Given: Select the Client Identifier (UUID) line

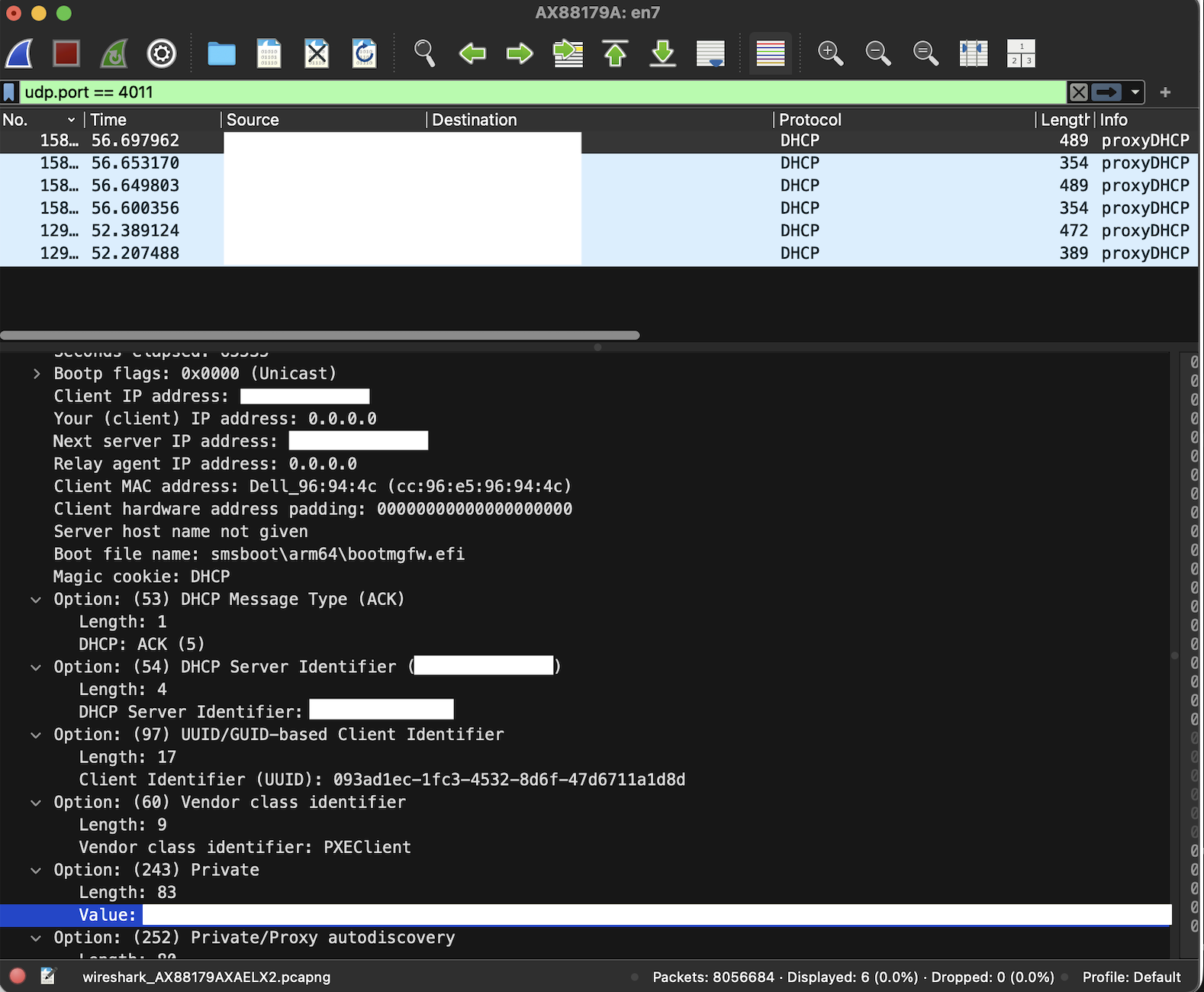Looking at the screenshot, I should pos(381,780).
